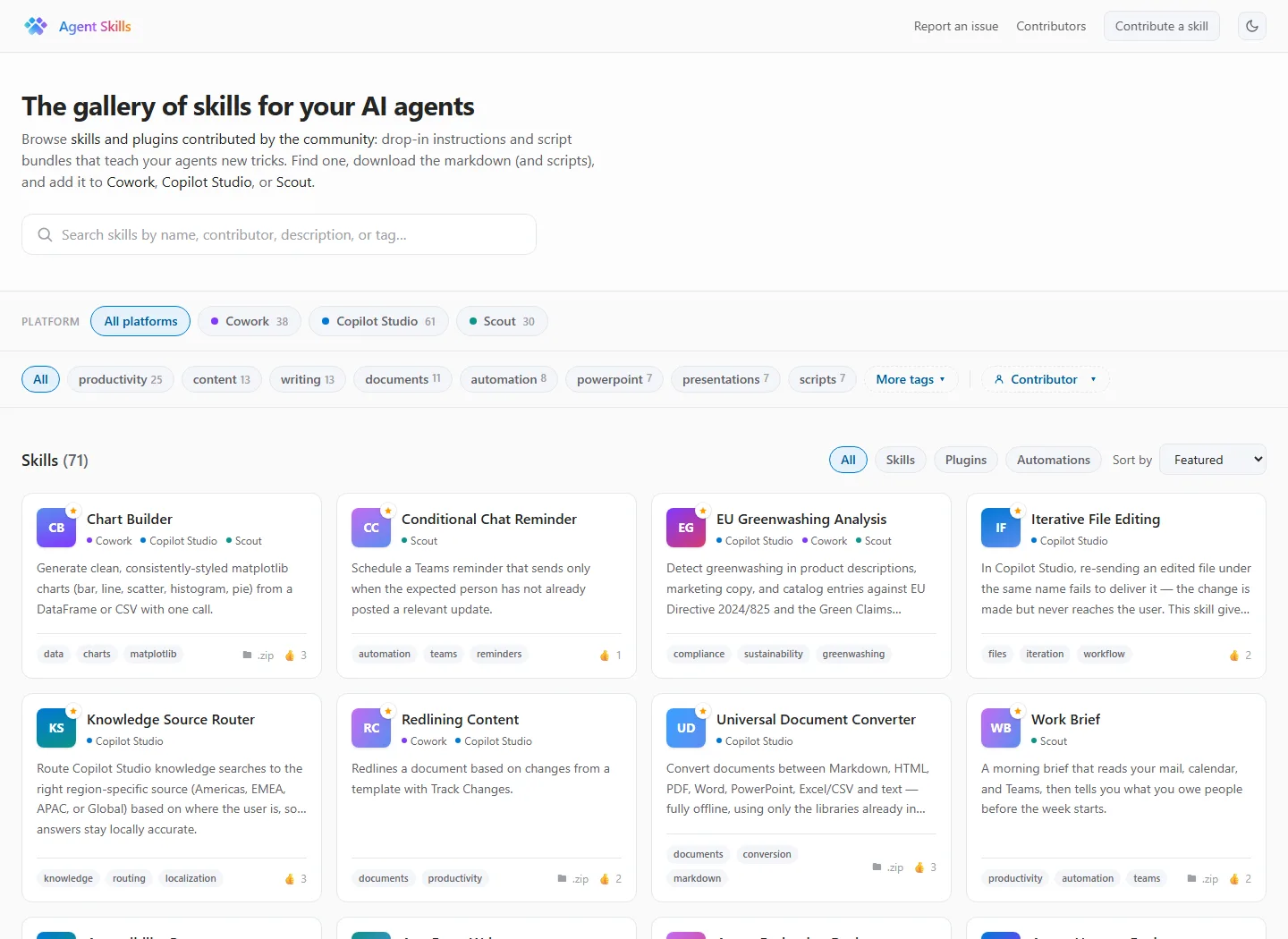
Task: Filter by Cowork platform
Action: pos(250,321)
